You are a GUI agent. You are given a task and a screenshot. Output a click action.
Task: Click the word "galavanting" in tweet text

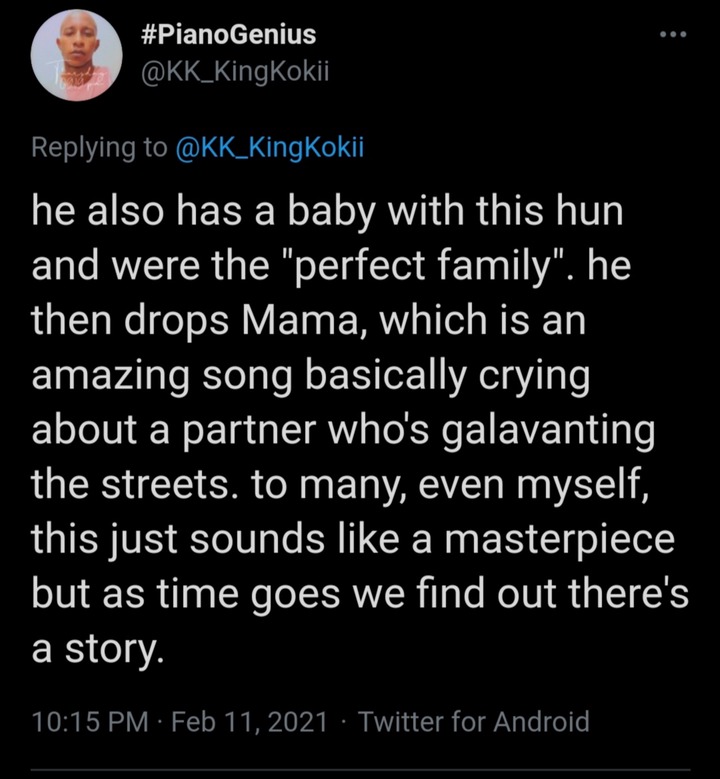548,430
